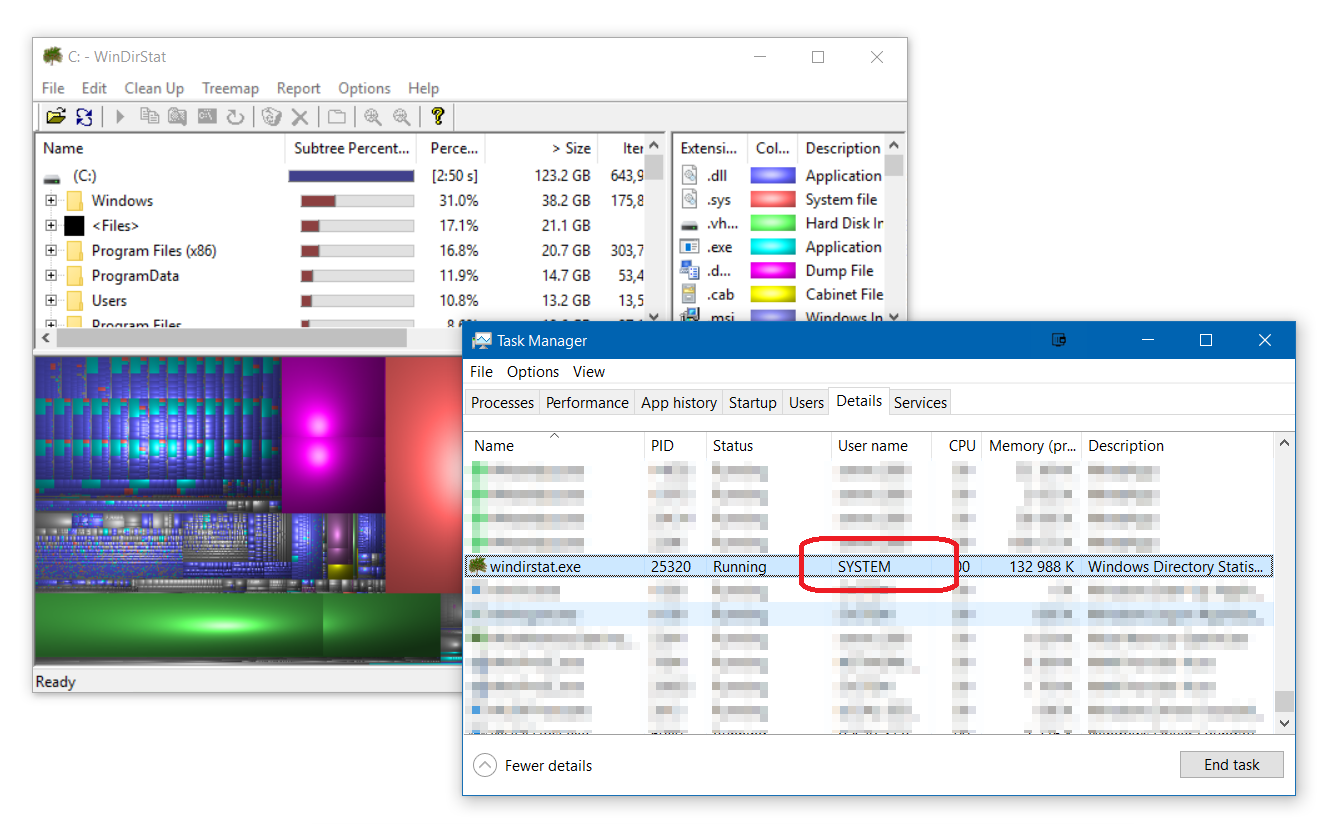1329x826 pixels.
Task: Click the Delete X toolbar icon
Action: click(299, 117)
